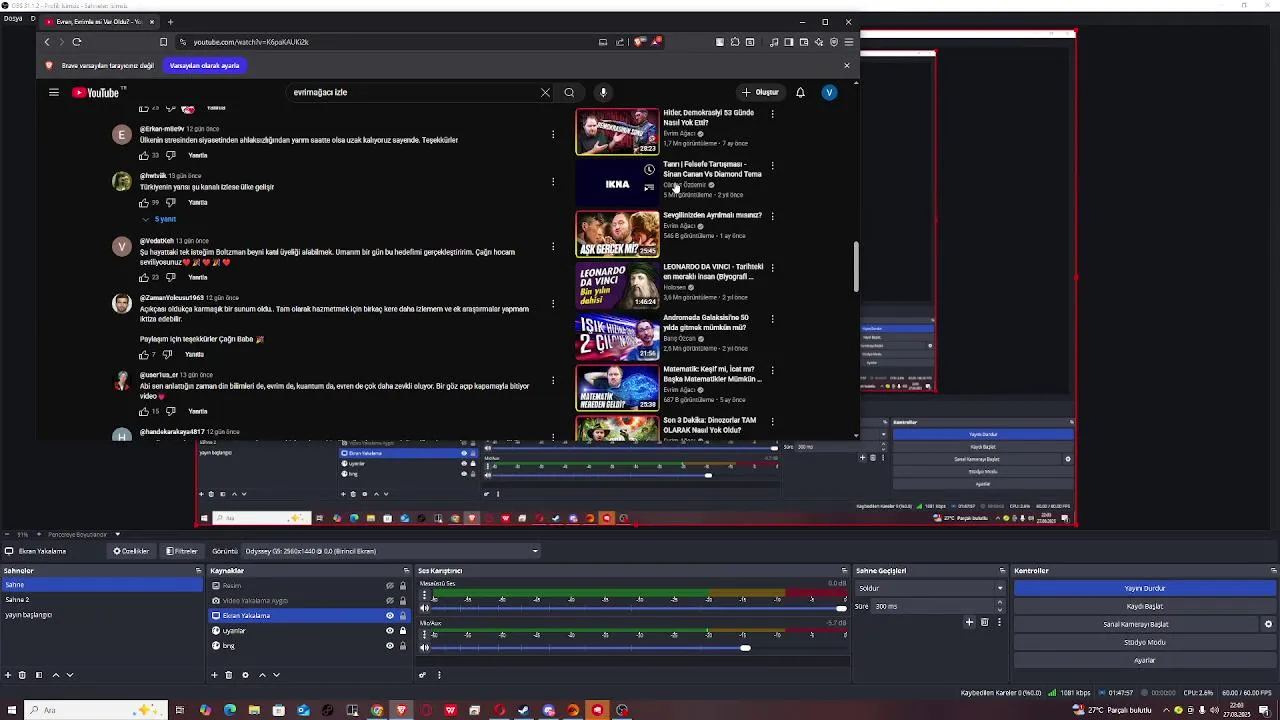The height and width of the screenshot is (720, 1280).
Task: Move source up in Kaynaklar panel
Action: (x=263, y=675)
